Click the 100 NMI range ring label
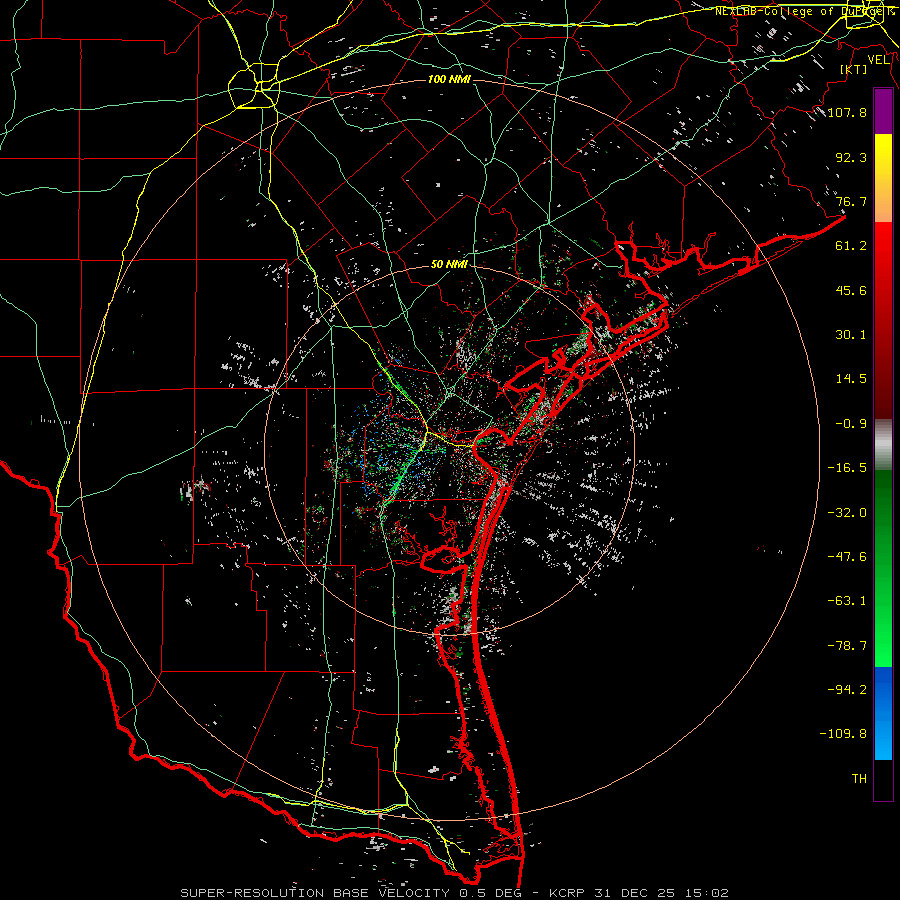900x900 pixels. point(449,79)
